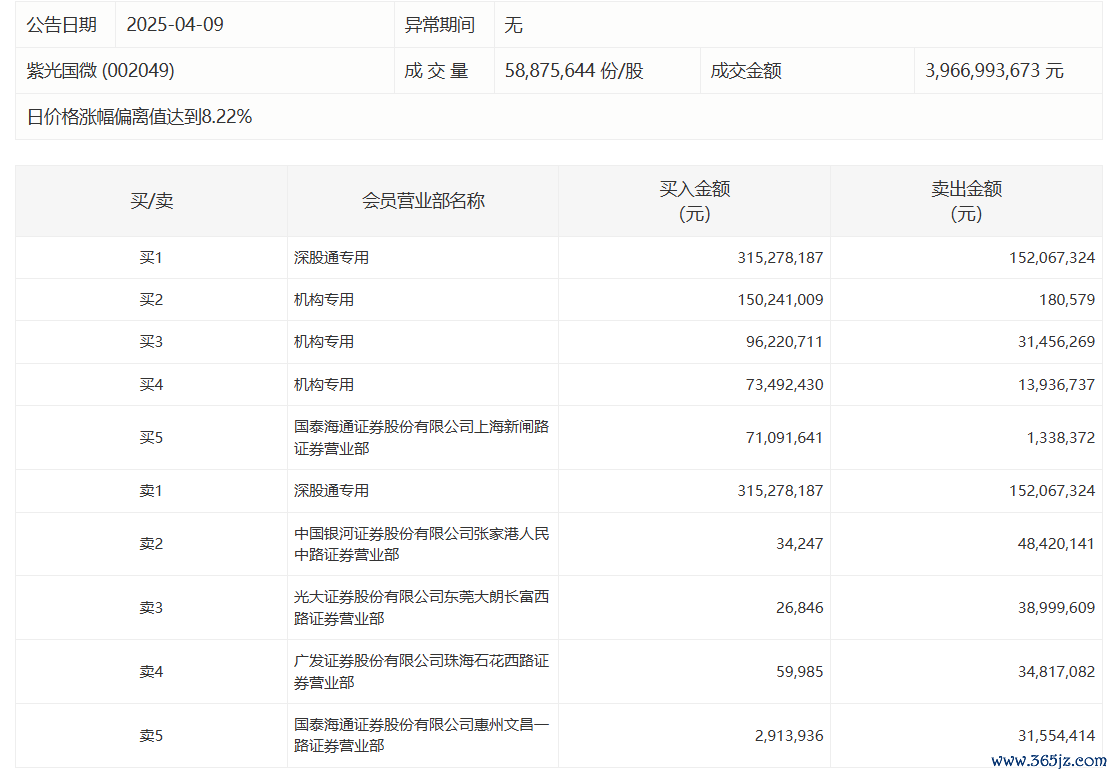
Task: Click the announcement date 2025-04-09
Action: 175,25
